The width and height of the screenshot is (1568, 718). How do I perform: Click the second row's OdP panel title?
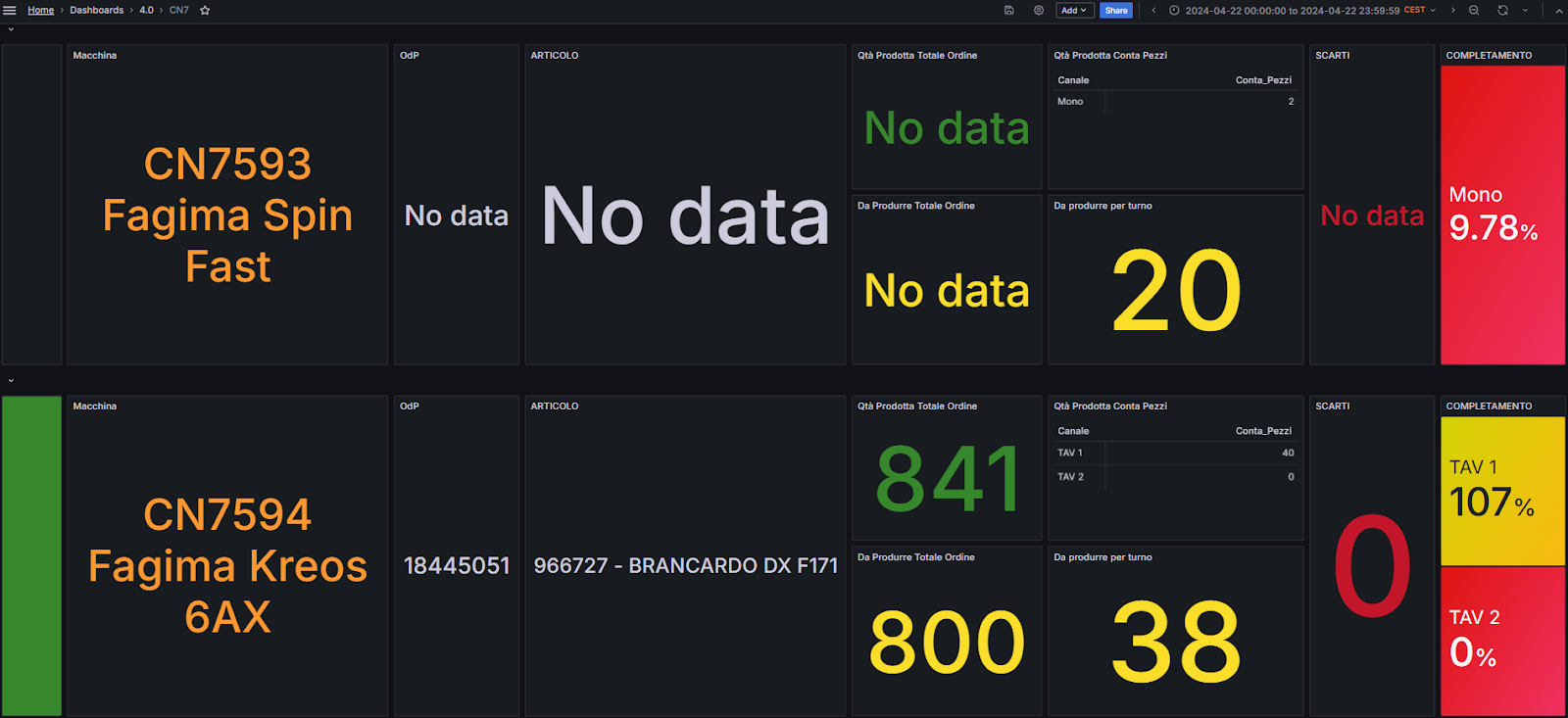410,407
